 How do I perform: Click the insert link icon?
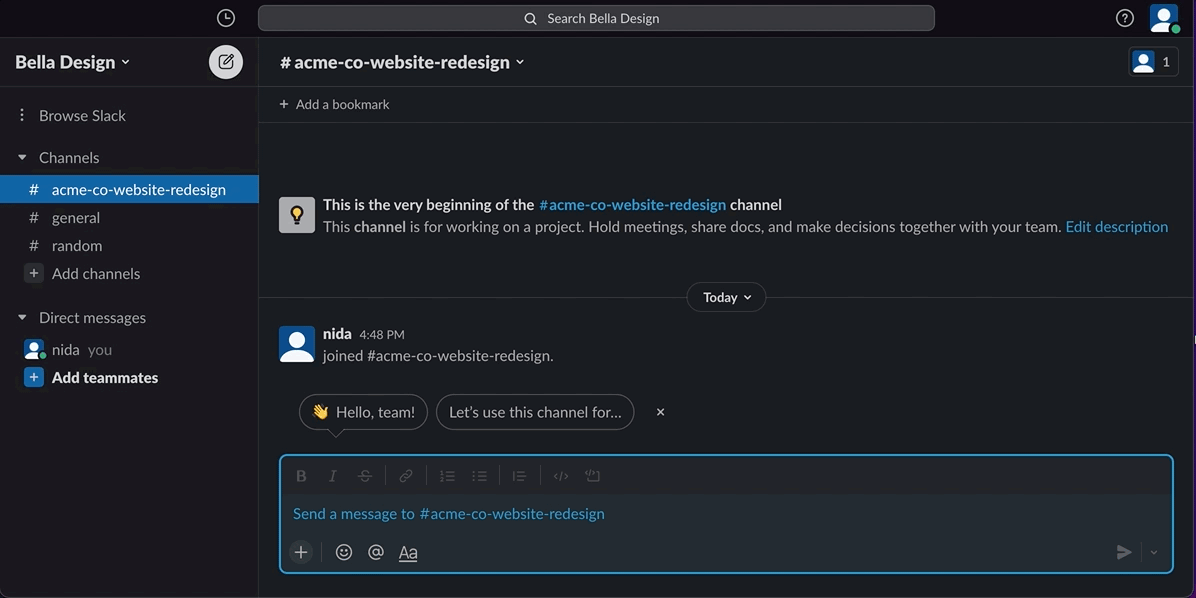pos(406,476)
